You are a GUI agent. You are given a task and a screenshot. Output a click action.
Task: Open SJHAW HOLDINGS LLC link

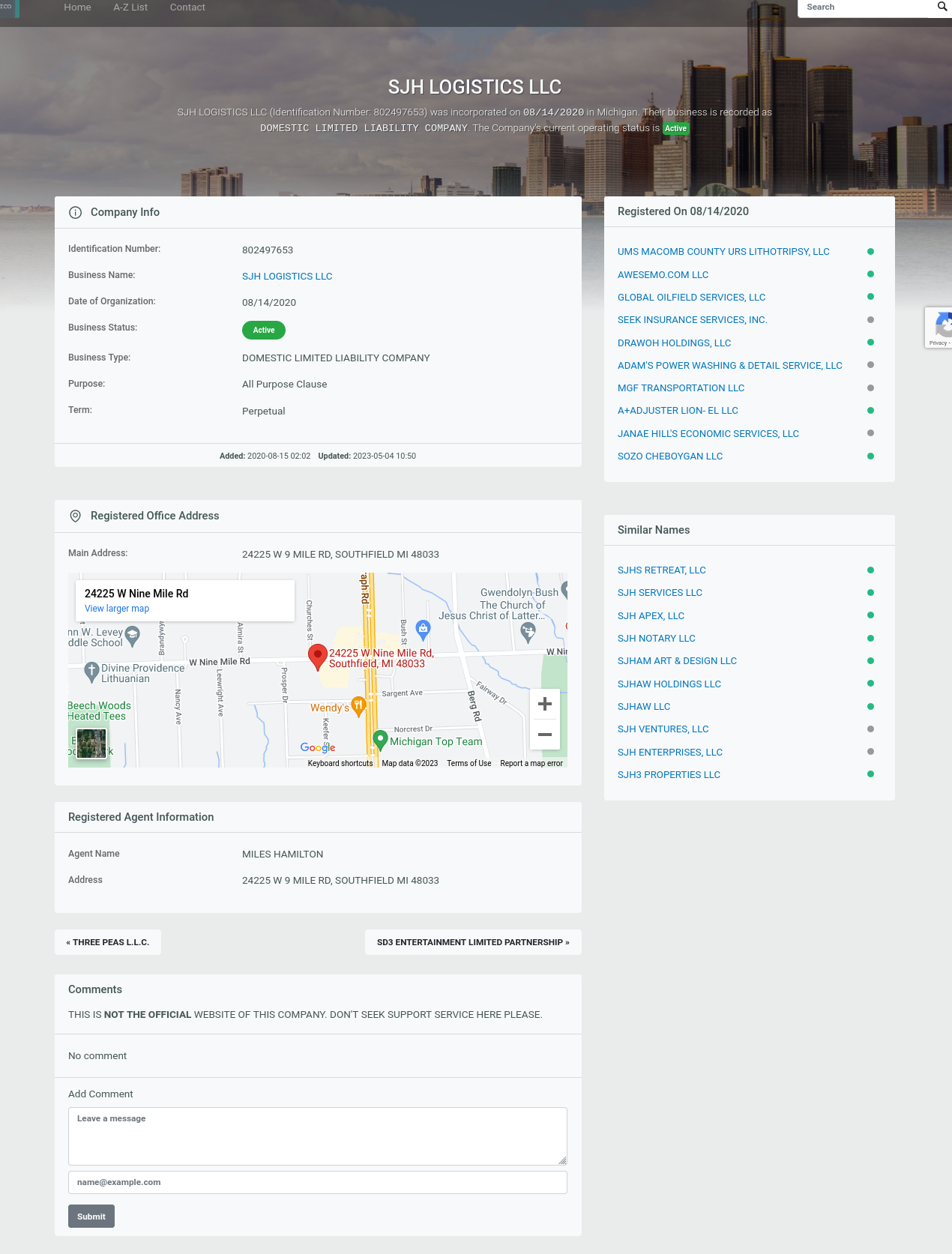669,684
